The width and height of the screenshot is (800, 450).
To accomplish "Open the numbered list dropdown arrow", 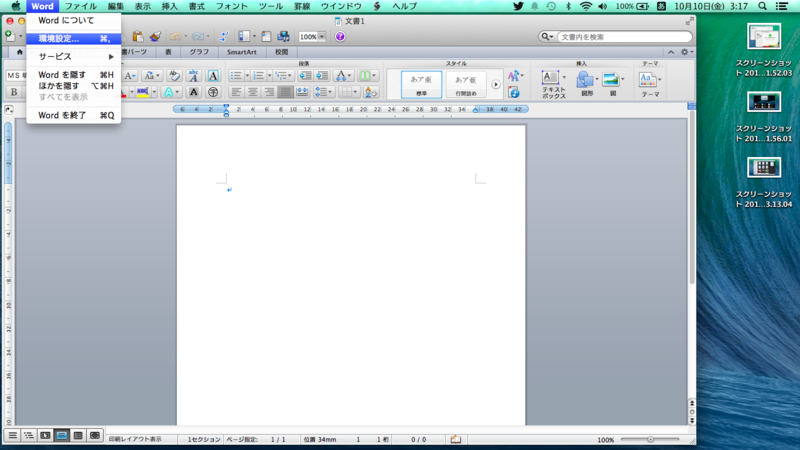I will [x=269, y=76].
